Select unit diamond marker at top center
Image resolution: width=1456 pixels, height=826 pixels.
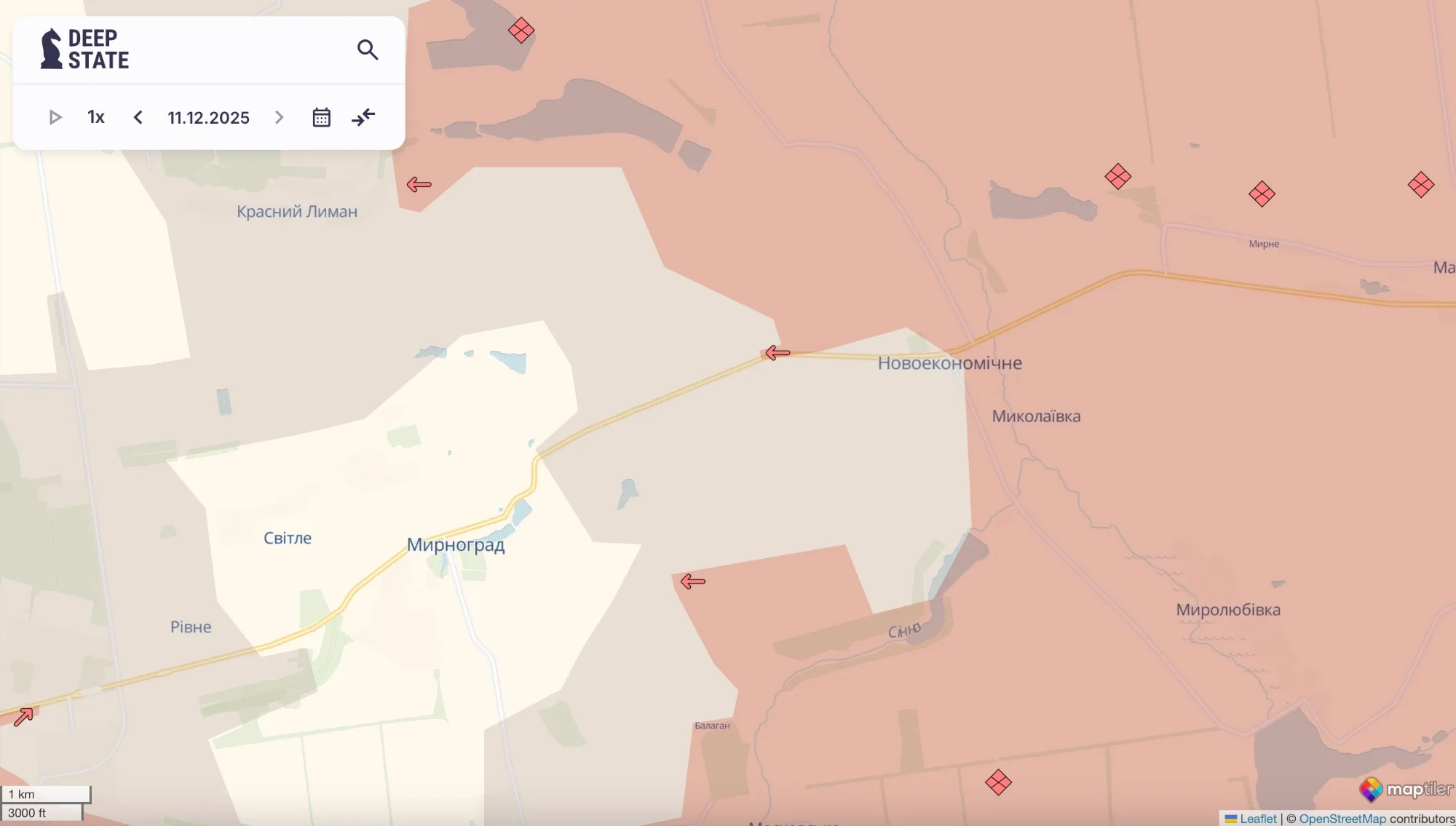(x=521, y=31)
